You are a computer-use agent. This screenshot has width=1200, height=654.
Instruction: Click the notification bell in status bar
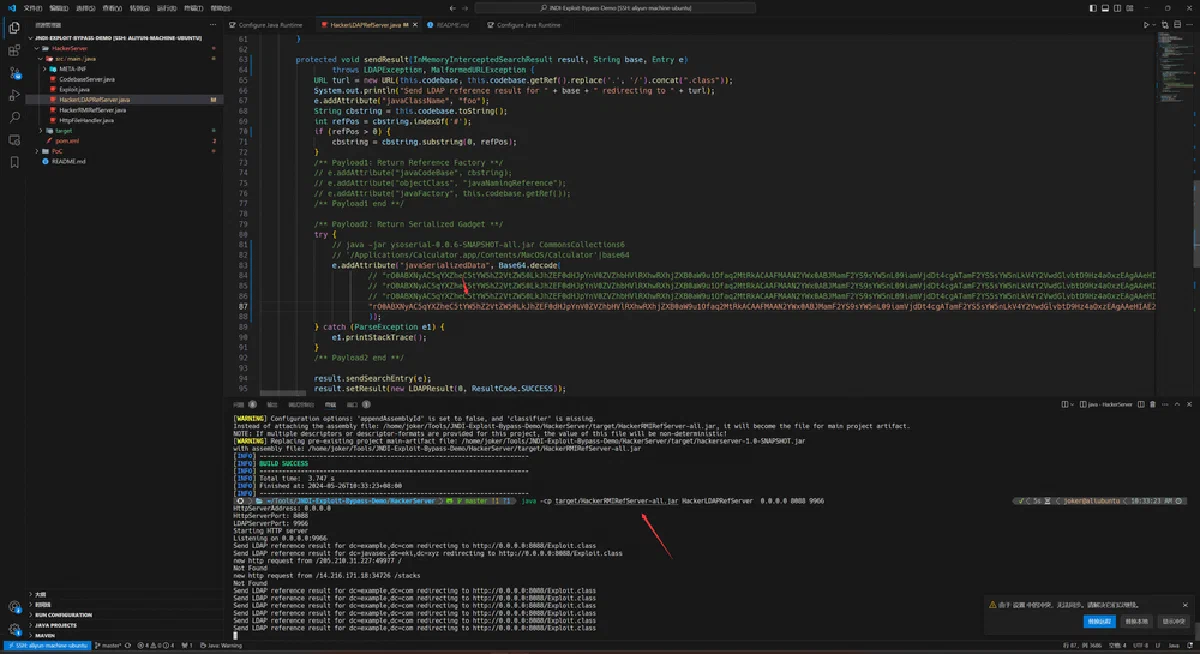pos(1190,645)
